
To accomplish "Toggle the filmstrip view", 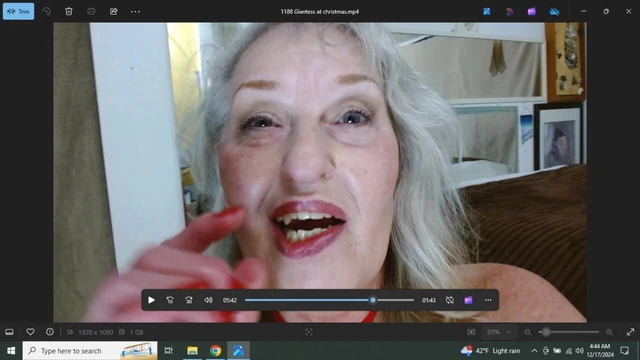I will (x=9, y=332).
